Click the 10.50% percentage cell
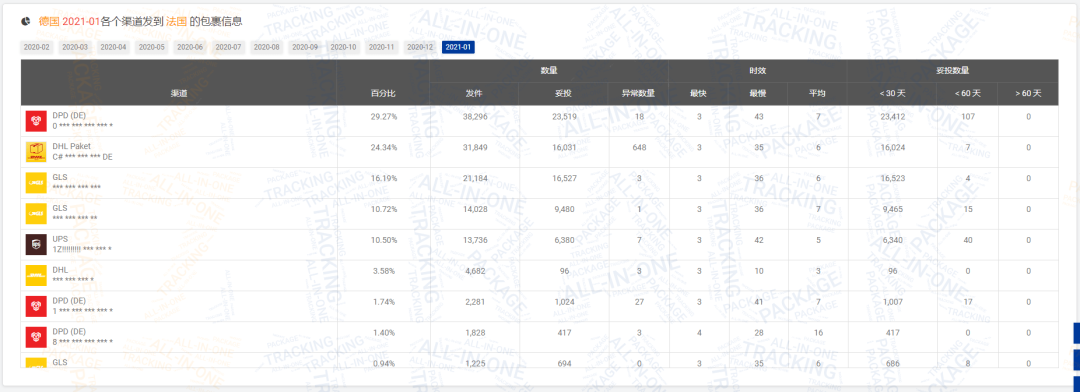This screenshot has width=1080, height=392. click(384, 240)
